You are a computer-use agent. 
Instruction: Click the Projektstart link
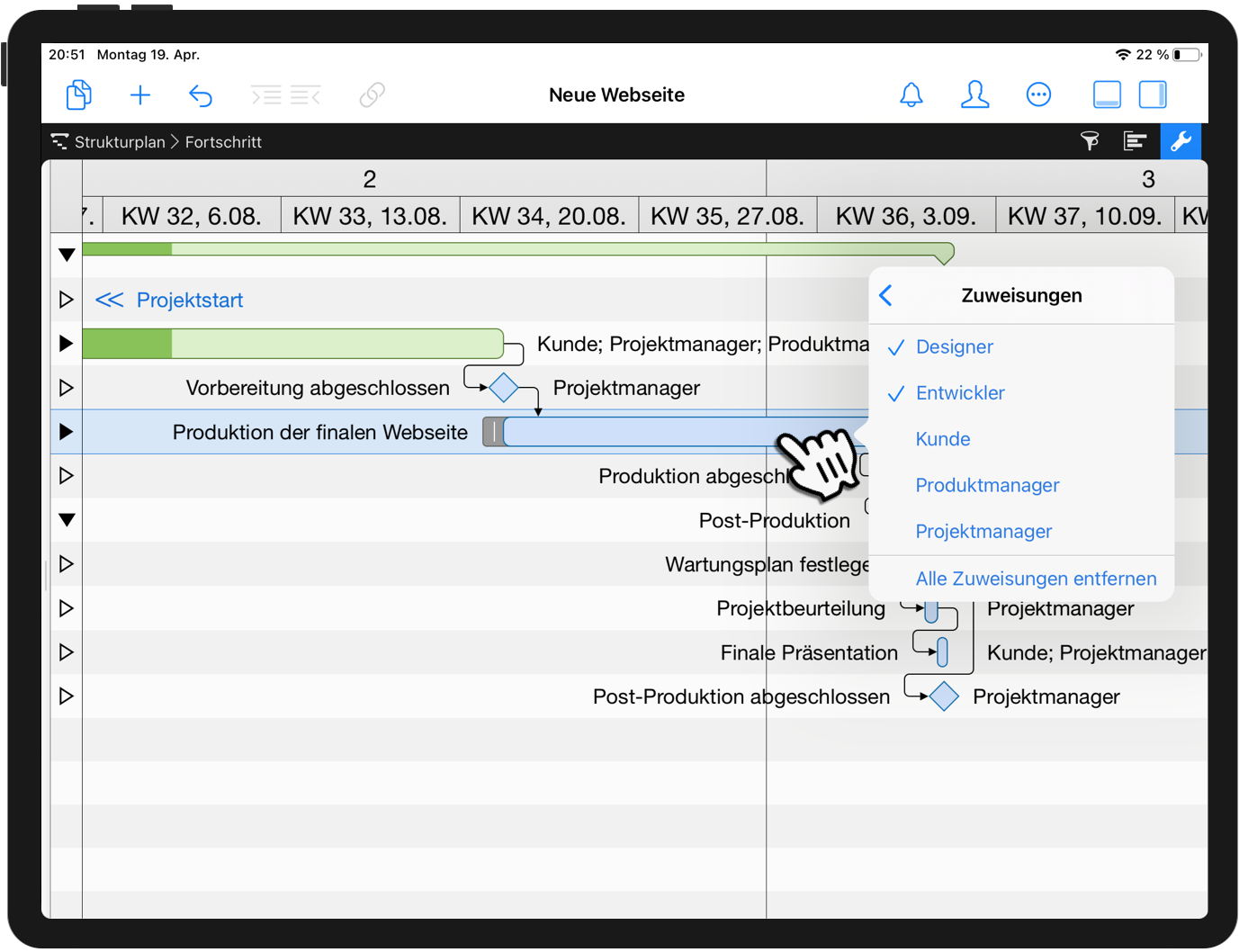tap(189, 300)
